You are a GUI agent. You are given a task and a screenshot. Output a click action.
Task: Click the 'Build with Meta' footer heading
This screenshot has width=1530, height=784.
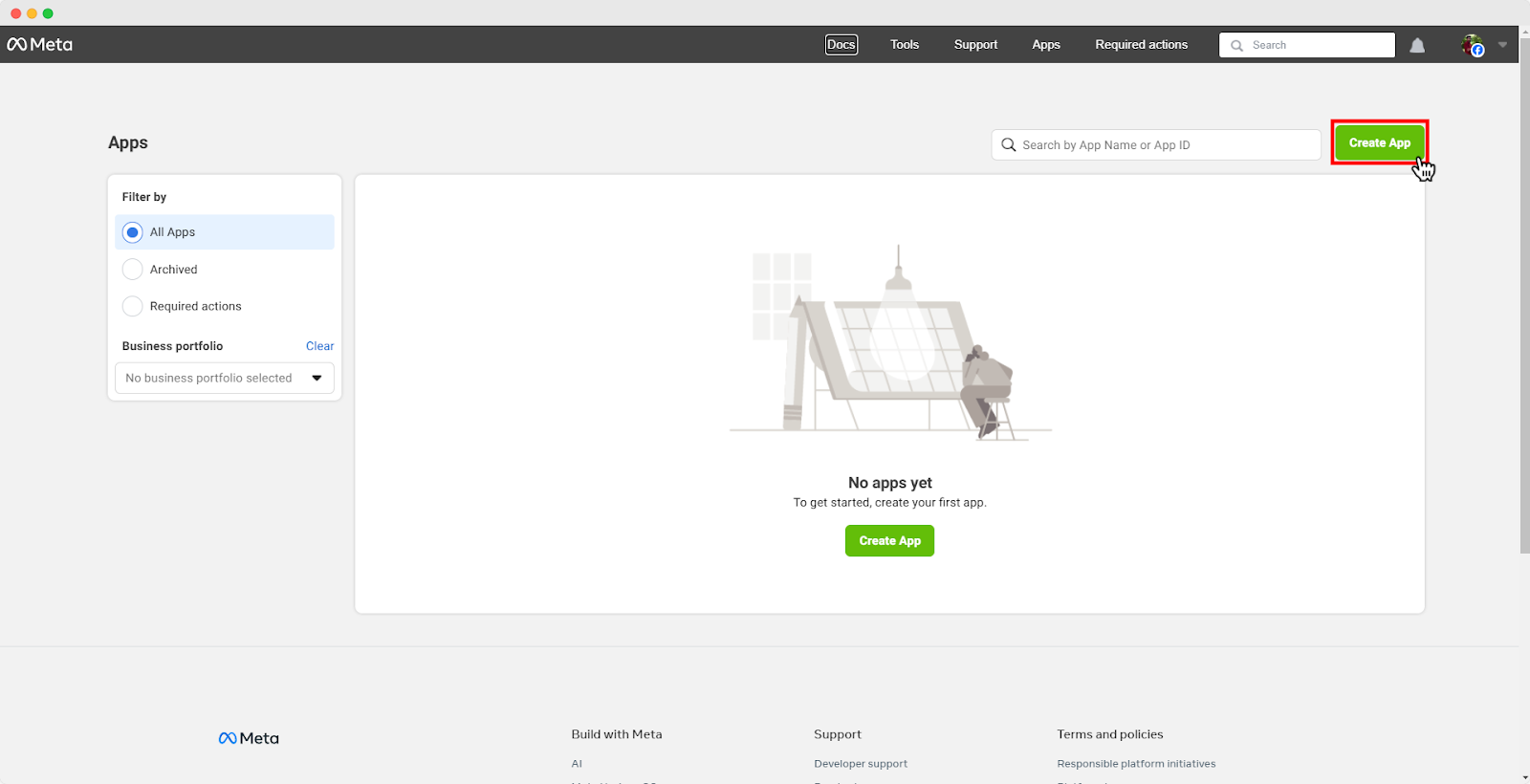617,734
